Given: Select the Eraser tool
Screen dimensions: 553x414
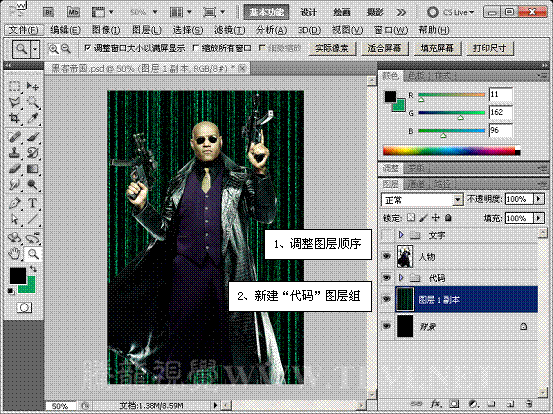Looking at the screenshot, I should click(x=14, y=169).
